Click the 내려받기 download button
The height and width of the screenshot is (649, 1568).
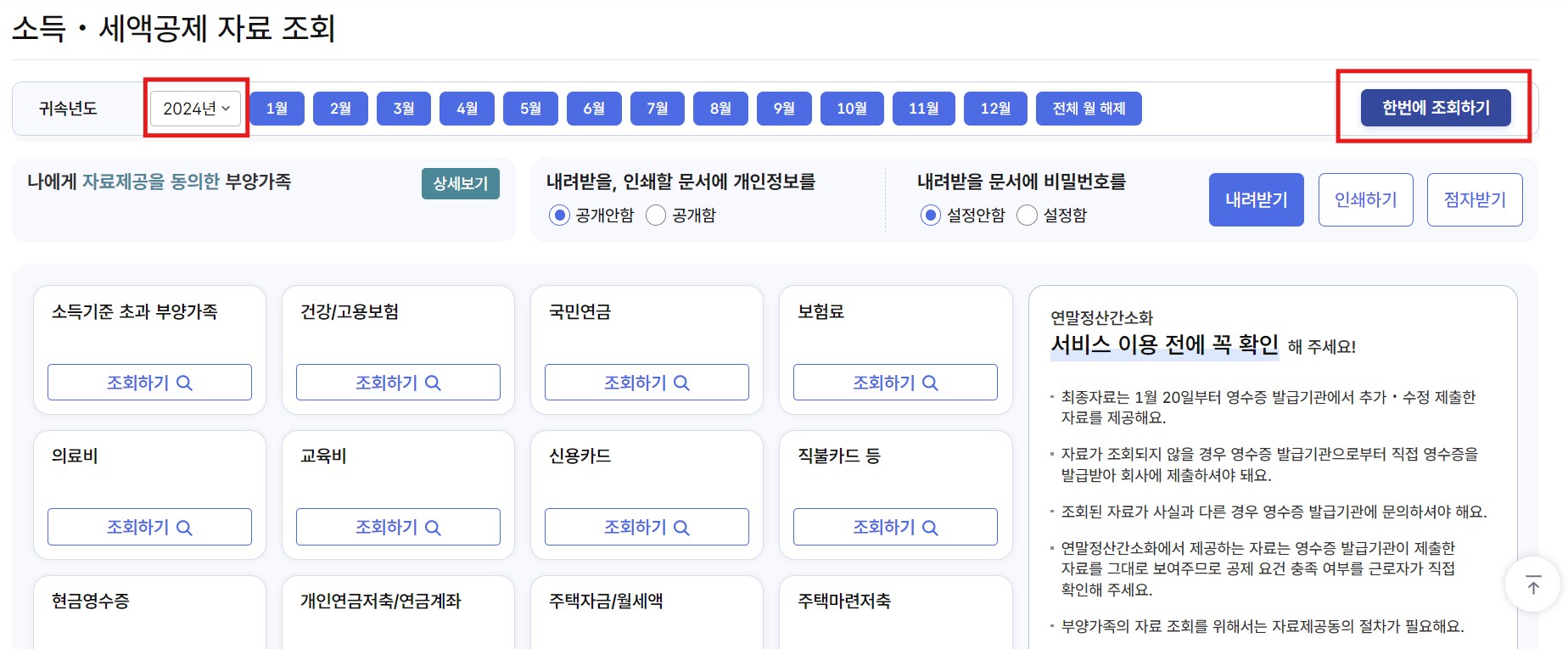(x=1256, y=199)
